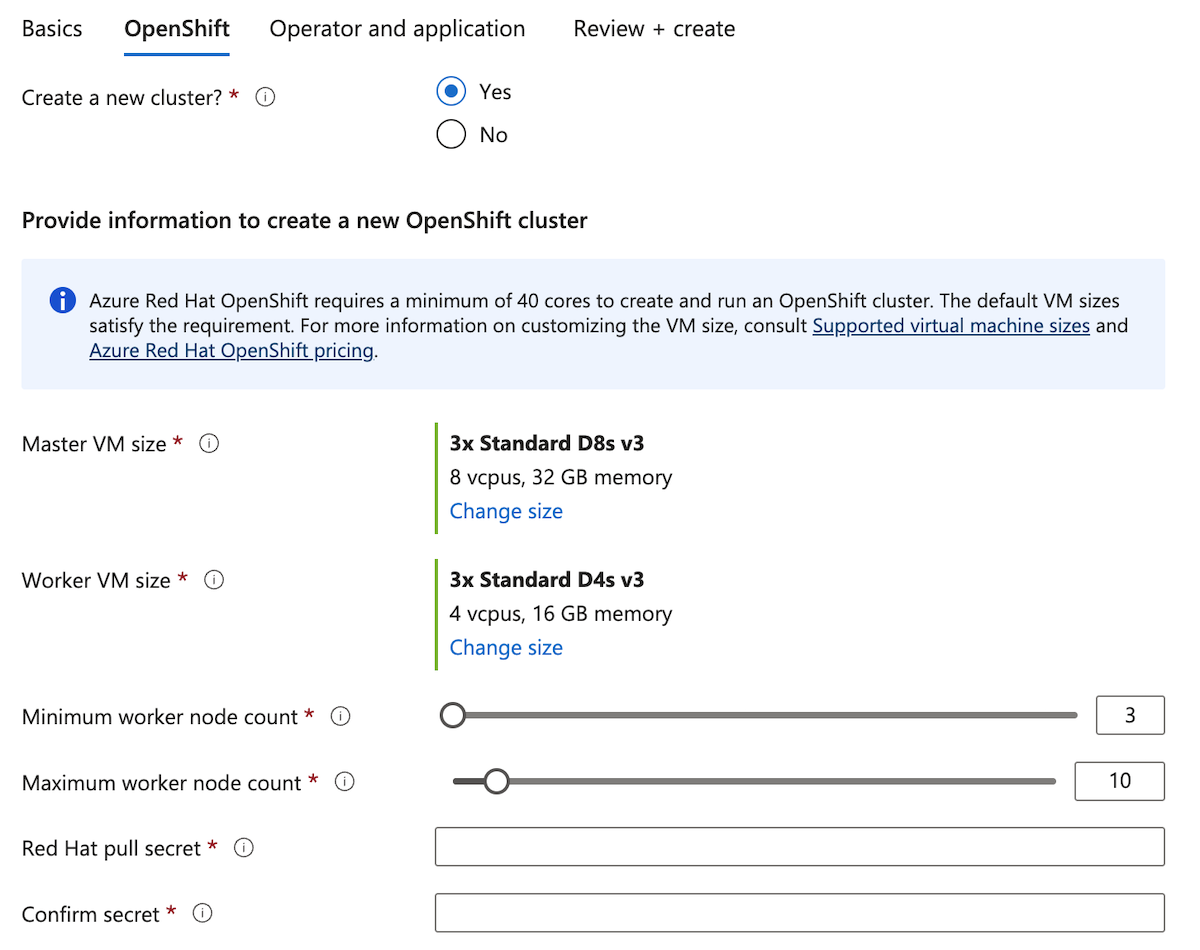Viewport: 1200px width, 950px height.
Task: Show info tooltip for Create a new cluster
Action: pos(265,98)
